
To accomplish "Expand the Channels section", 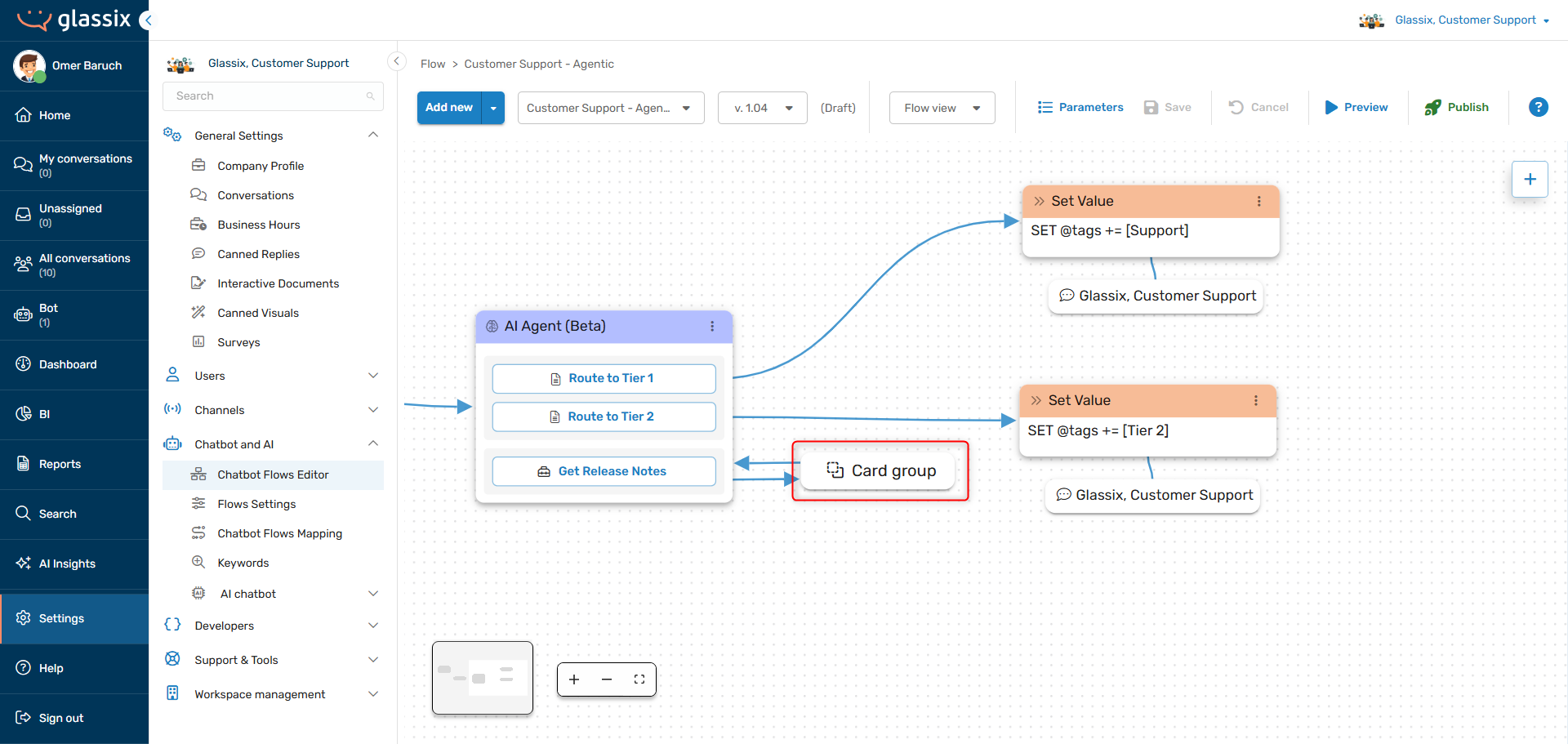I will tap(373, 410).
